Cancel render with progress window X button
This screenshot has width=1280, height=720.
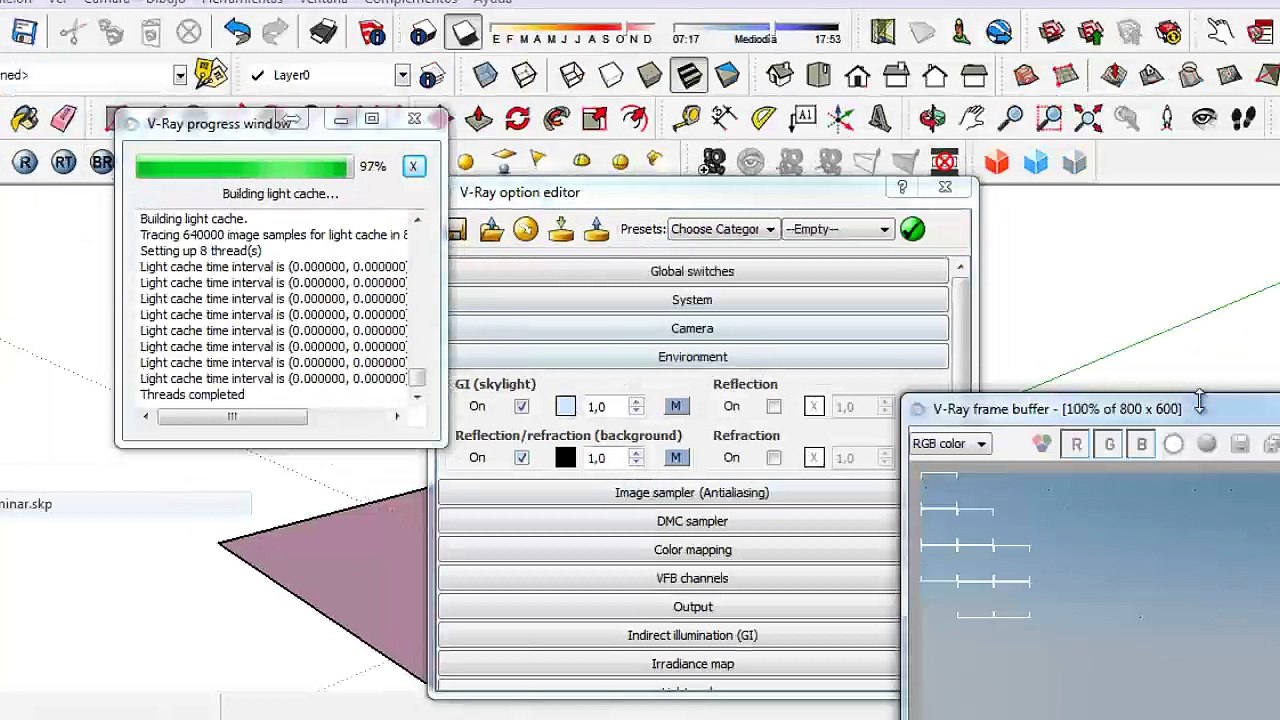[413, 166]
